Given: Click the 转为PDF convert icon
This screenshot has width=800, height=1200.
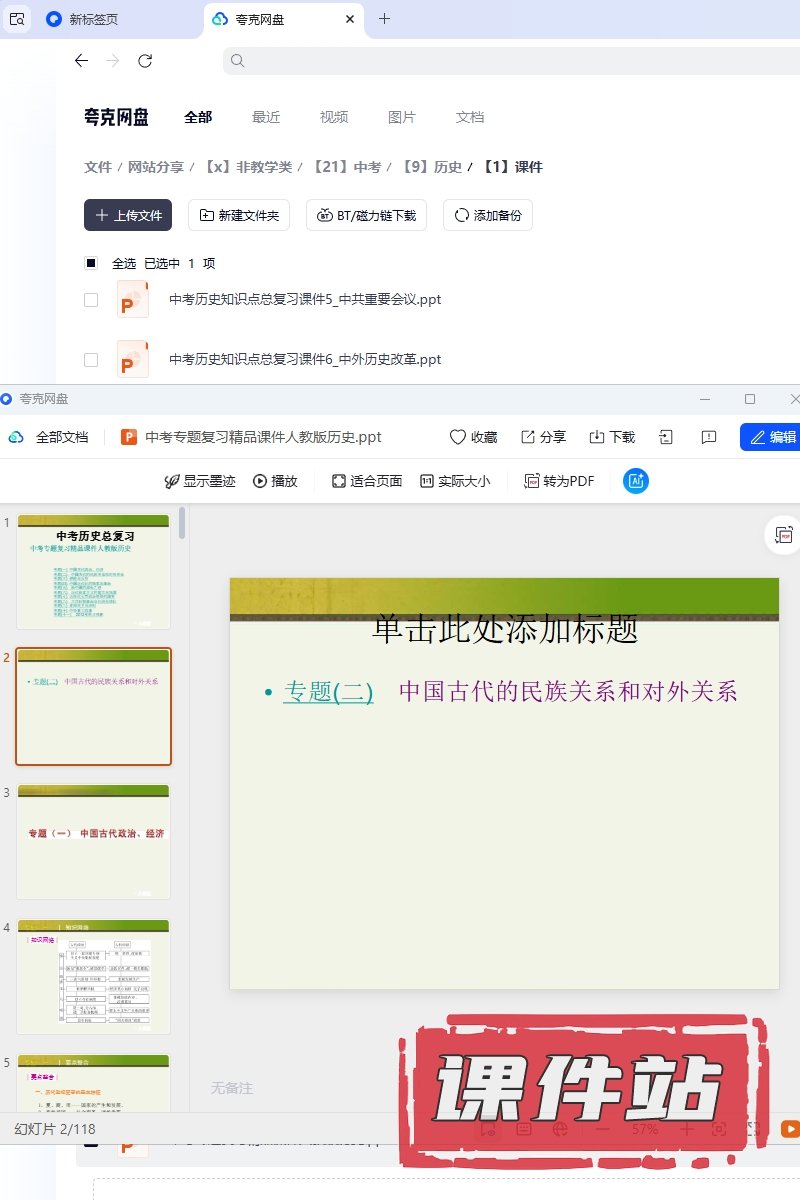Looking at the screenshot, I should click(533, 481).
